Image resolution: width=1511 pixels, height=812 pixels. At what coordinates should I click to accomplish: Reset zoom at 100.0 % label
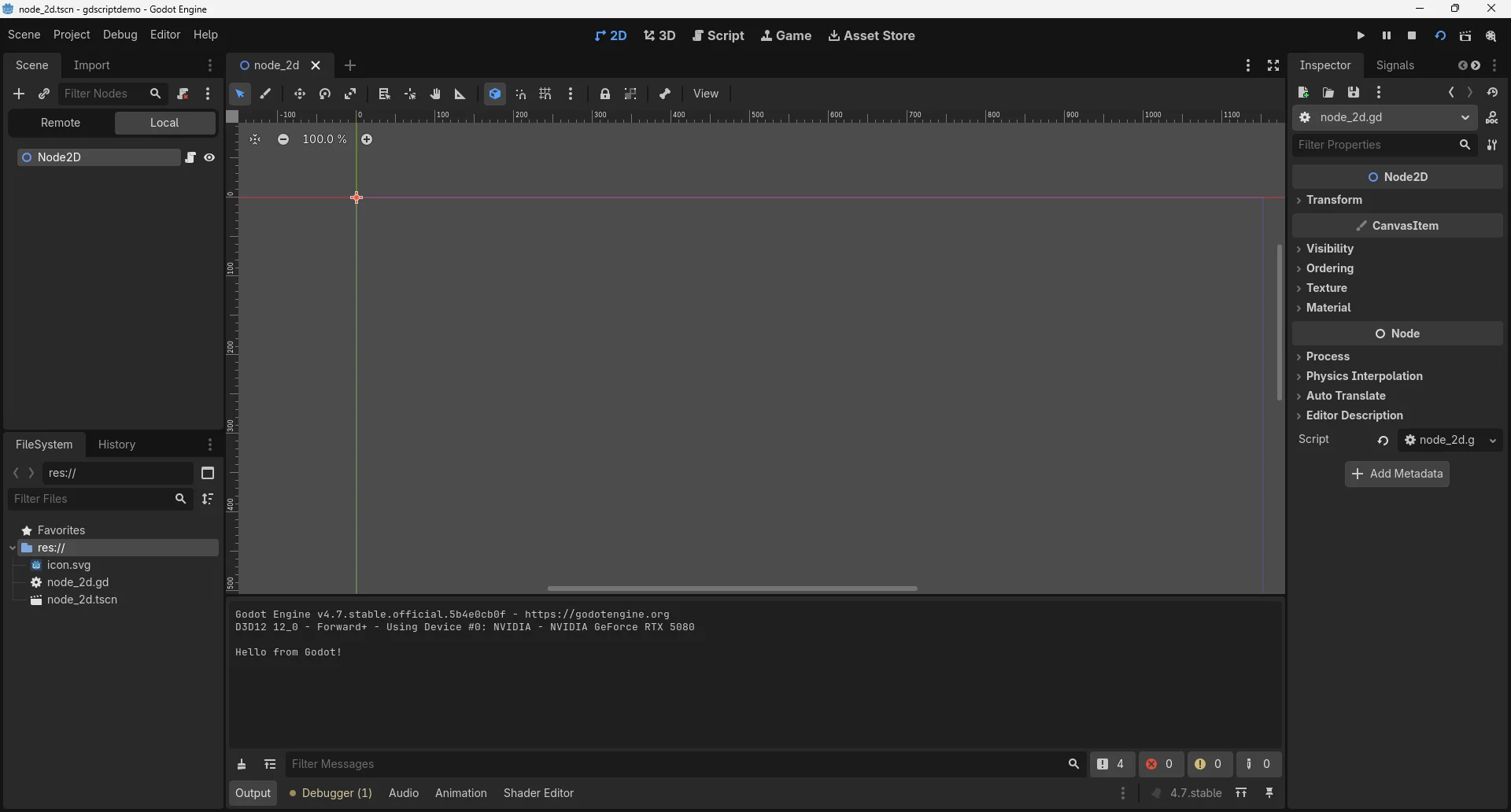(324, 139)
